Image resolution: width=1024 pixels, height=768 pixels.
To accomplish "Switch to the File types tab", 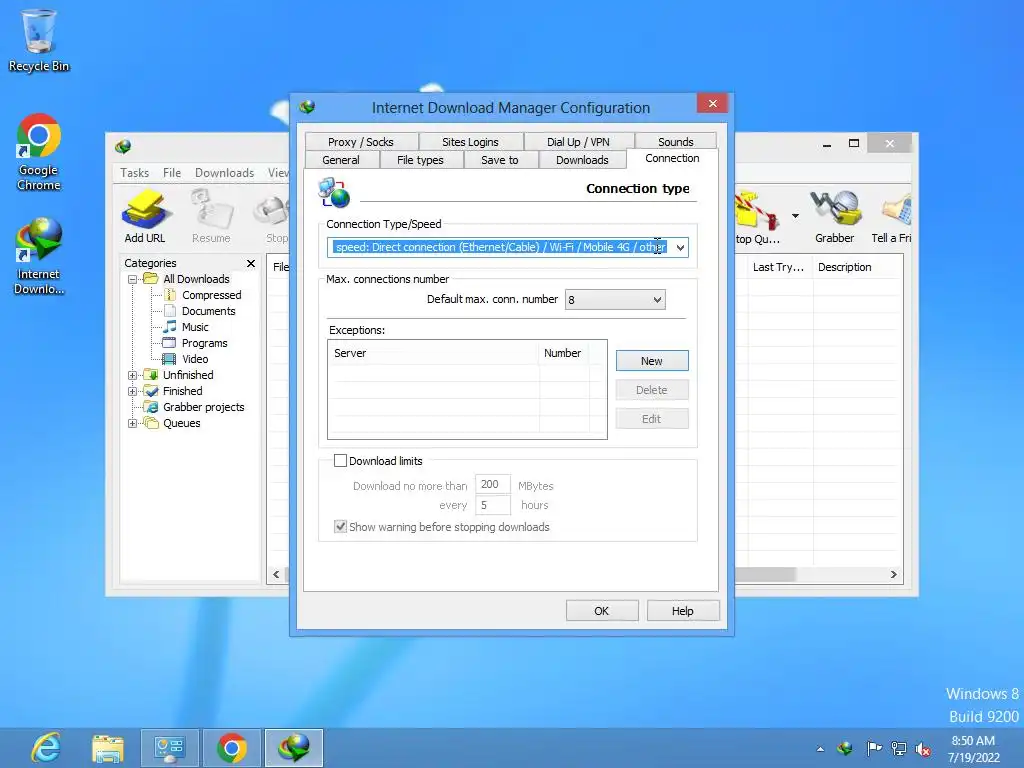I will point(420,160).
